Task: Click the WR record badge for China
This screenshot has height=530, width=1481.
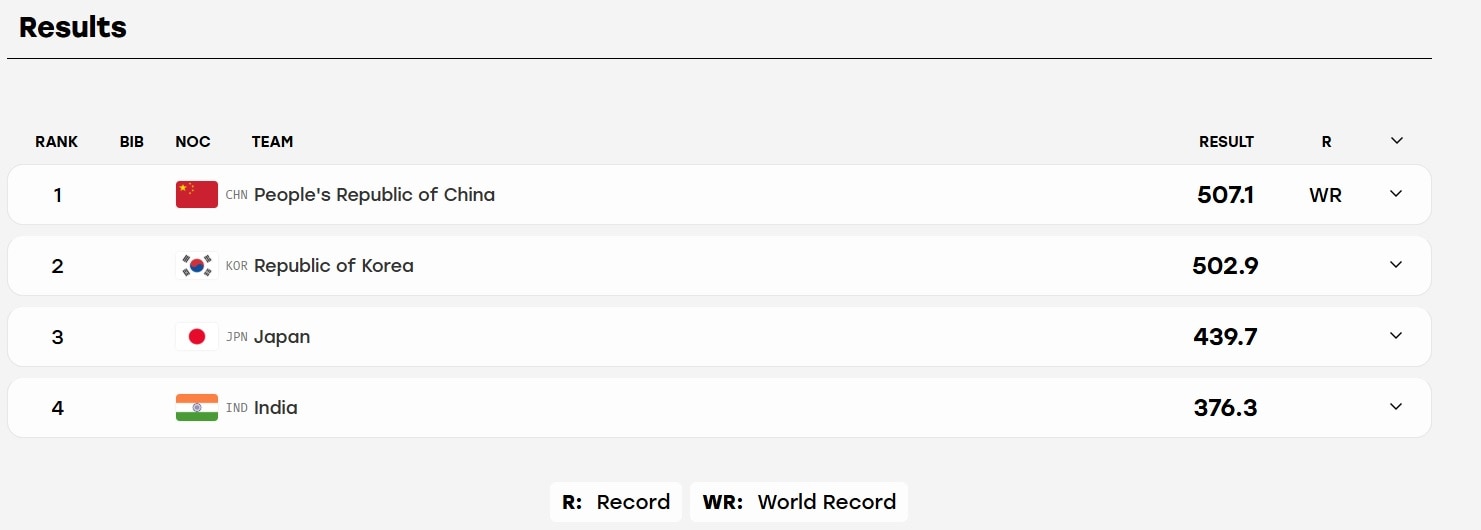Action: (1325, 196)
